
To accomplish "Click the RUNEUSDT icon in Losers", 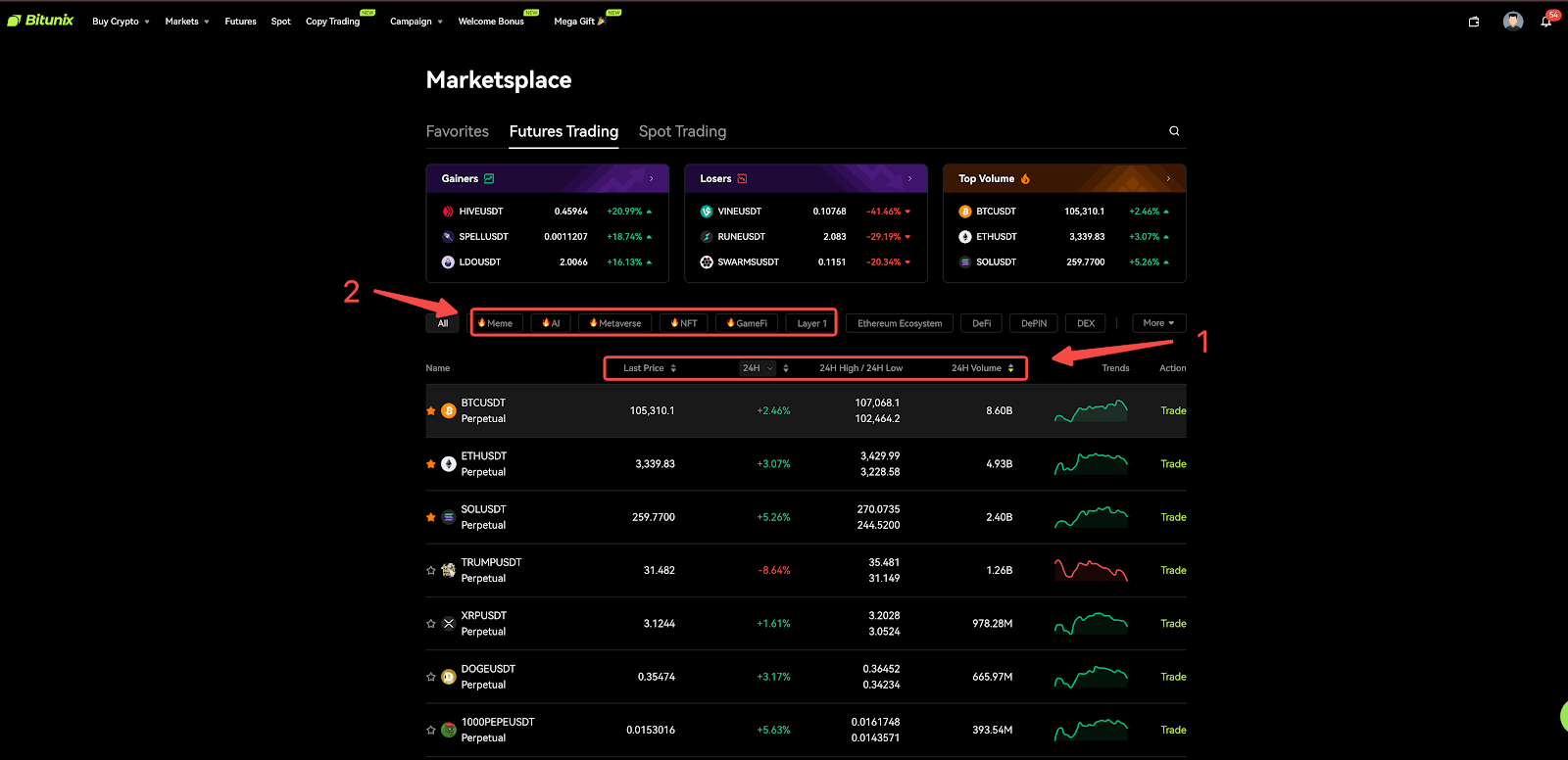I will click(707, 237).
